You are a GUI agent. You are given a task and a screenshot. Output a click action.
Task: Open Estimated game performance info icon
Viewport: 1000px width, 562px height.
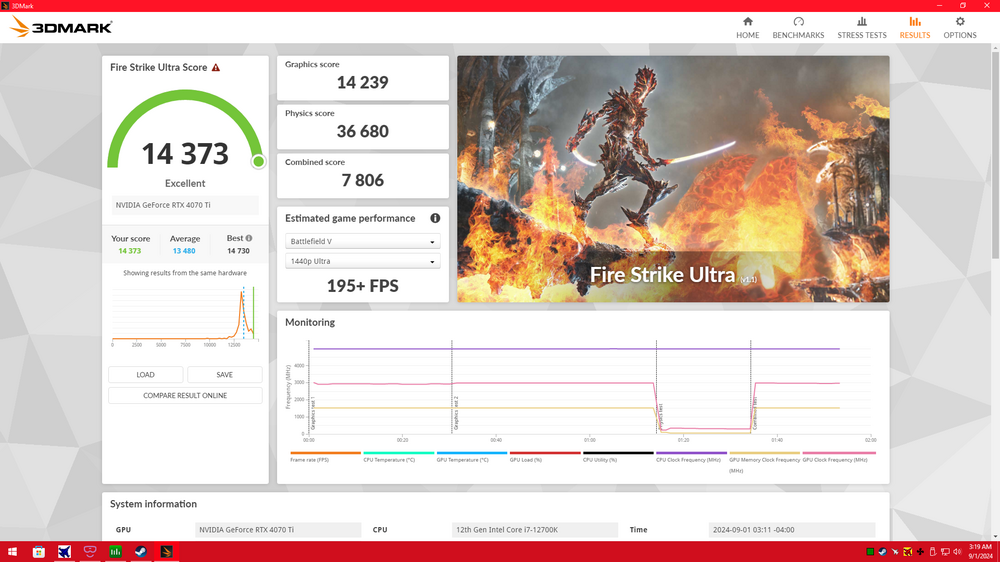pos(435,218)
